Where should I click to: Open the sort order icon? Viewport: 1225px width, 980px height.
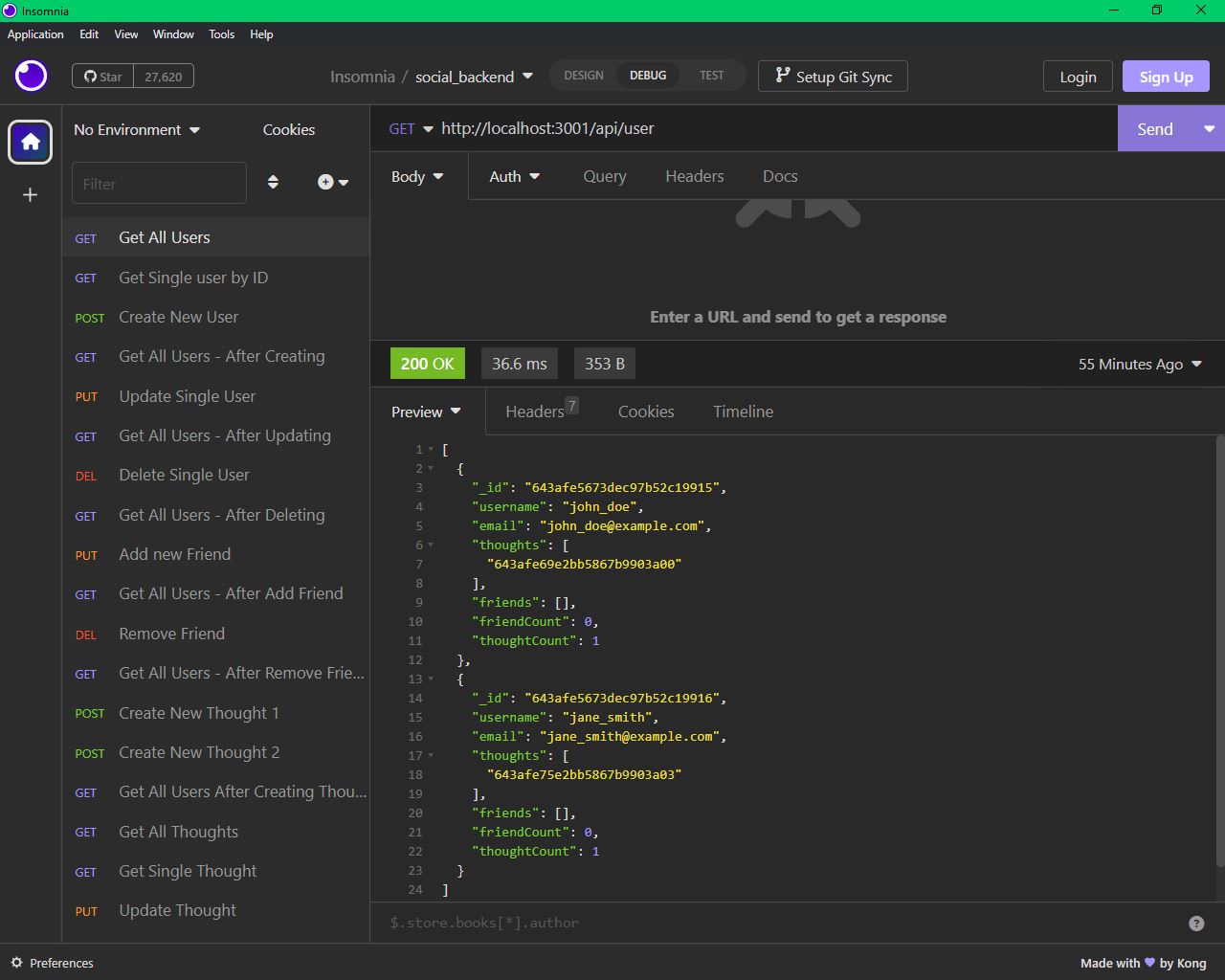click(x=273, y=182)
